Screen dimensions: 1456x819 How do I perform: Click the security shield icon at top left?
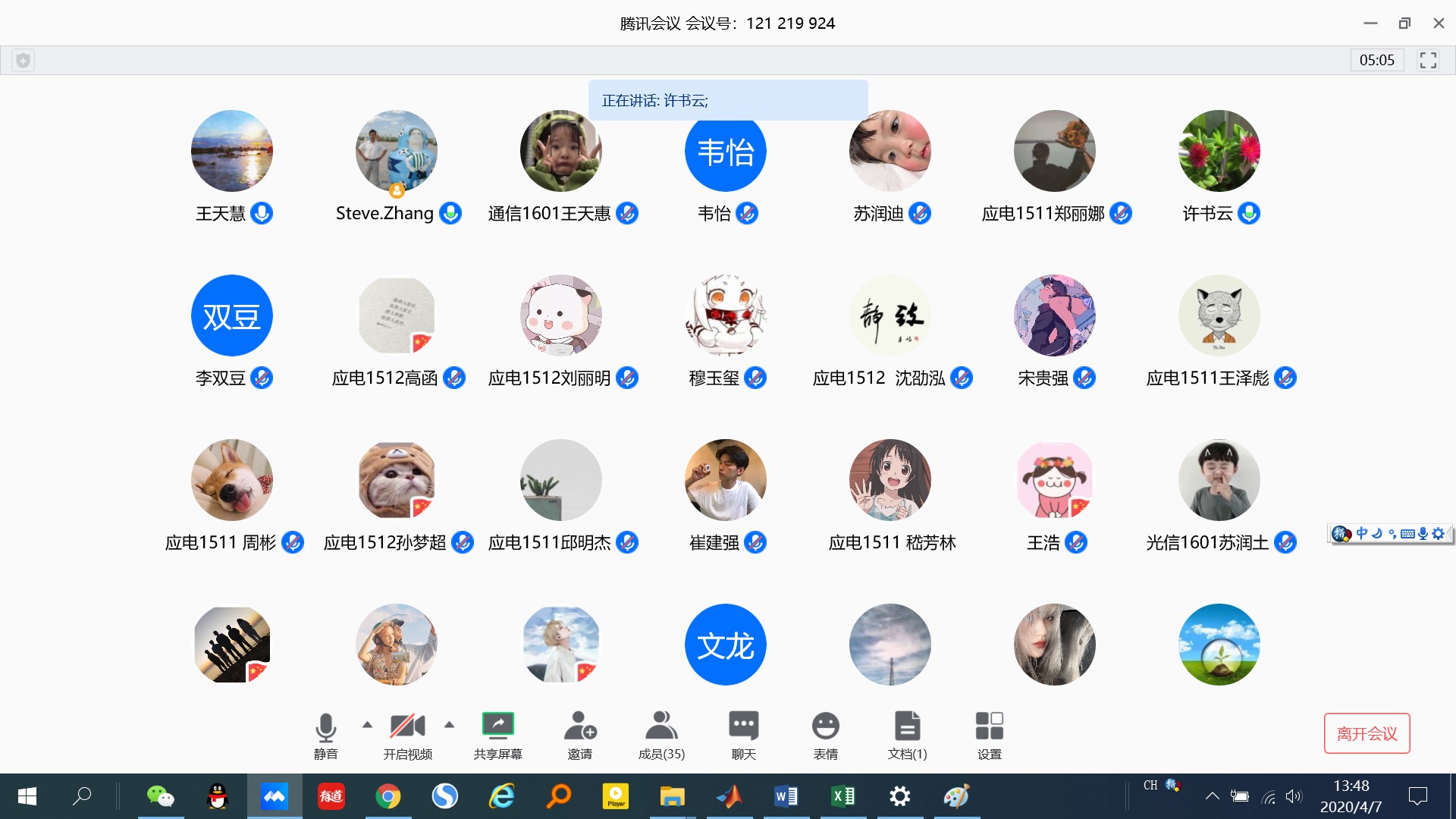click(x=24, y=60)
